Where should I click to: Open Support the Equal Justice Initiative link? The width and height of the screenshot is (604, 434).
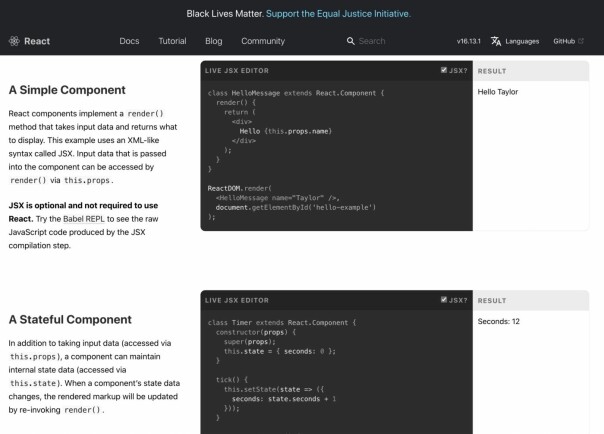338,14
